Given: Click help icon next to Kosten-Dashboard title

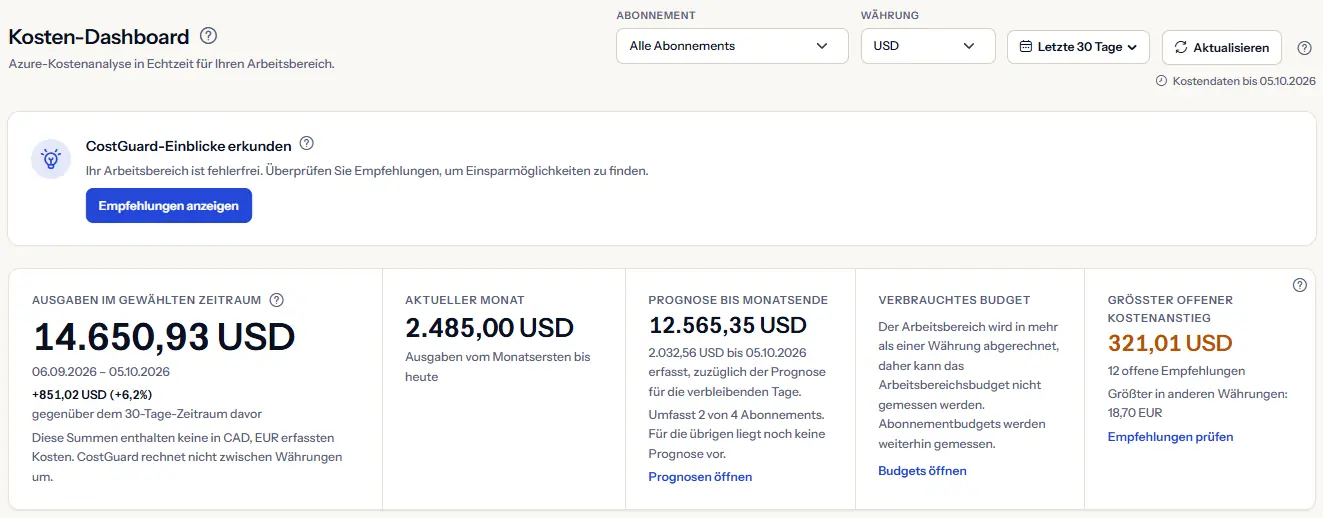Looking at the screenshot, I should point(208,36).
